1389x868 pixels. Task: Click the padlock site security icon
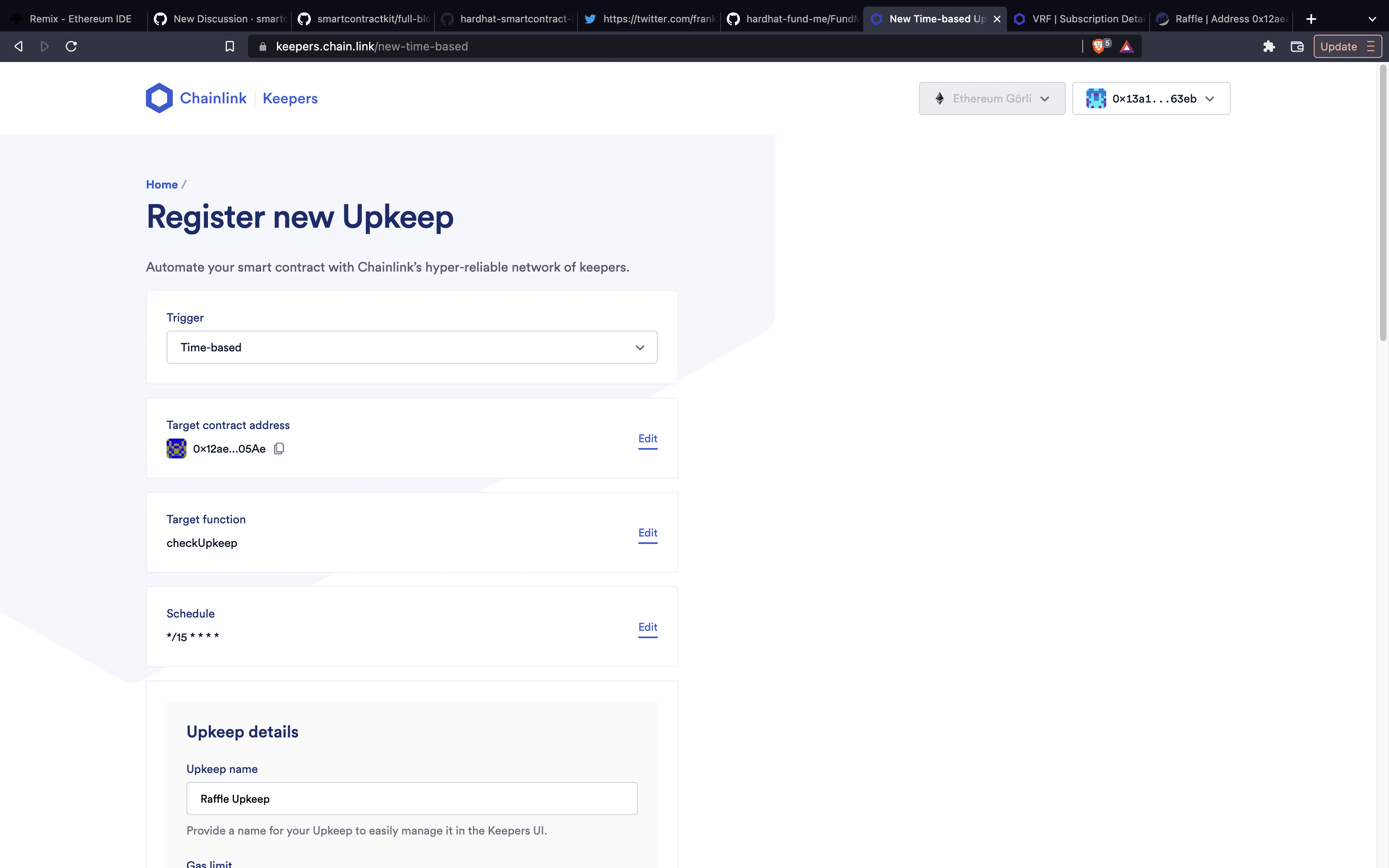263,46
